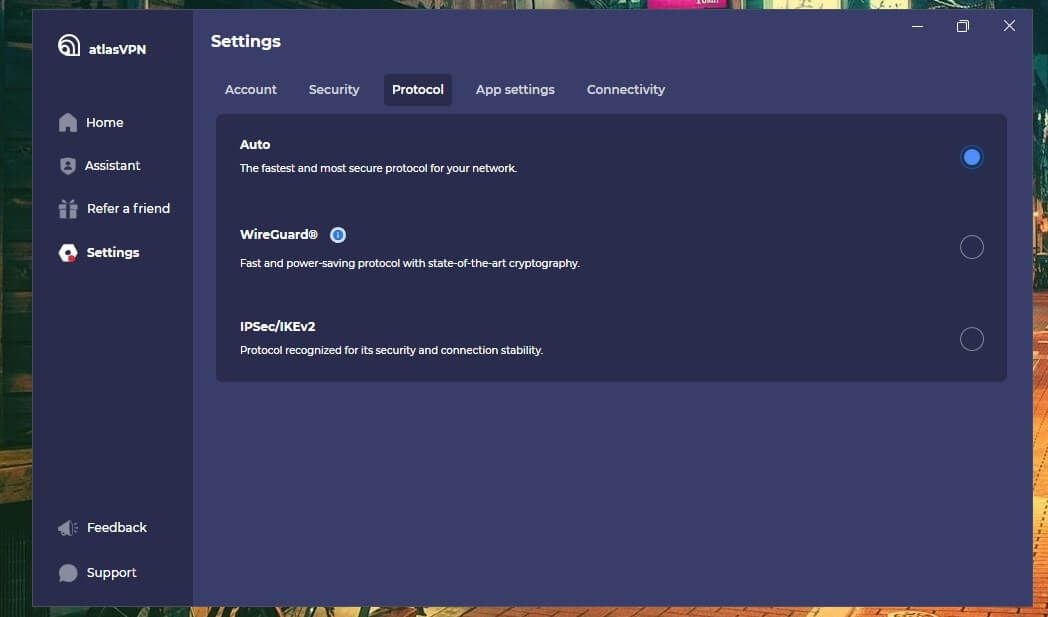
Task: Open the WireGuard info icon
Action: [338, 235]
